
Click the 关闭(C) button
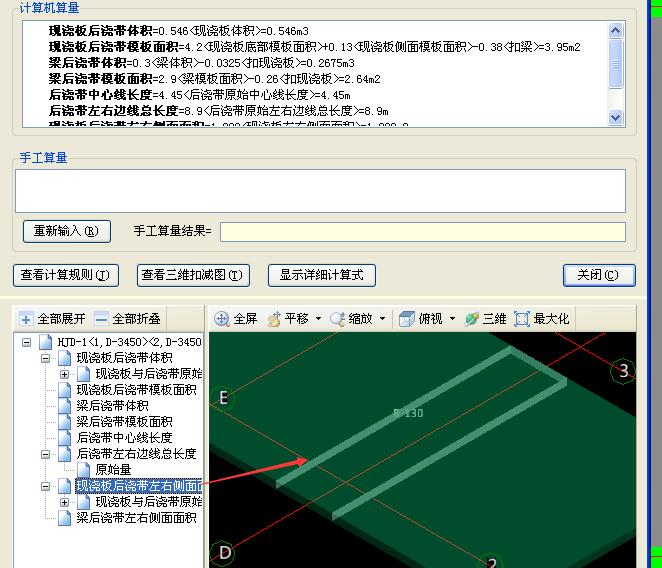pyautogui.click(x=599, y=276)
